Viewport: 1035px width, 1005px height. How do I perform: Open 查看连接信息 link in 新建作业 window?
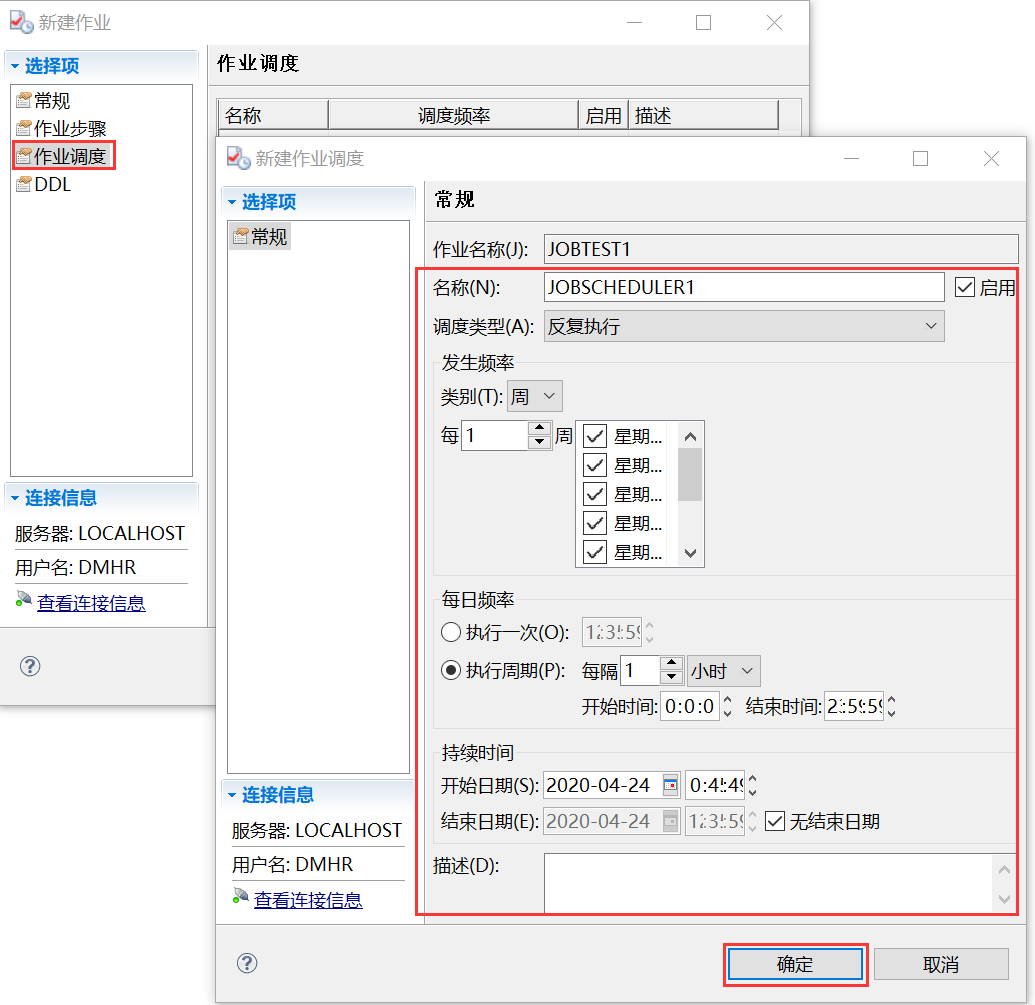(x=91, y=603)
